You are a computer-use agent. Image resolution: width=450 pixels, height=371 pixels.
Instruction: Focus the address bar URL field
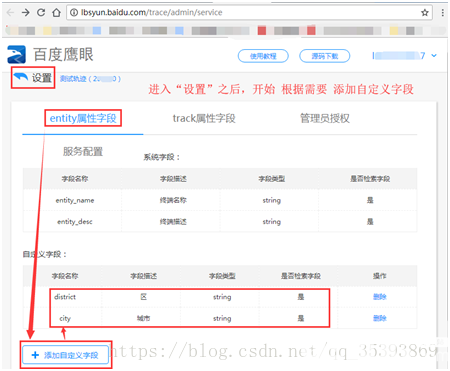[x=250, y=13]
